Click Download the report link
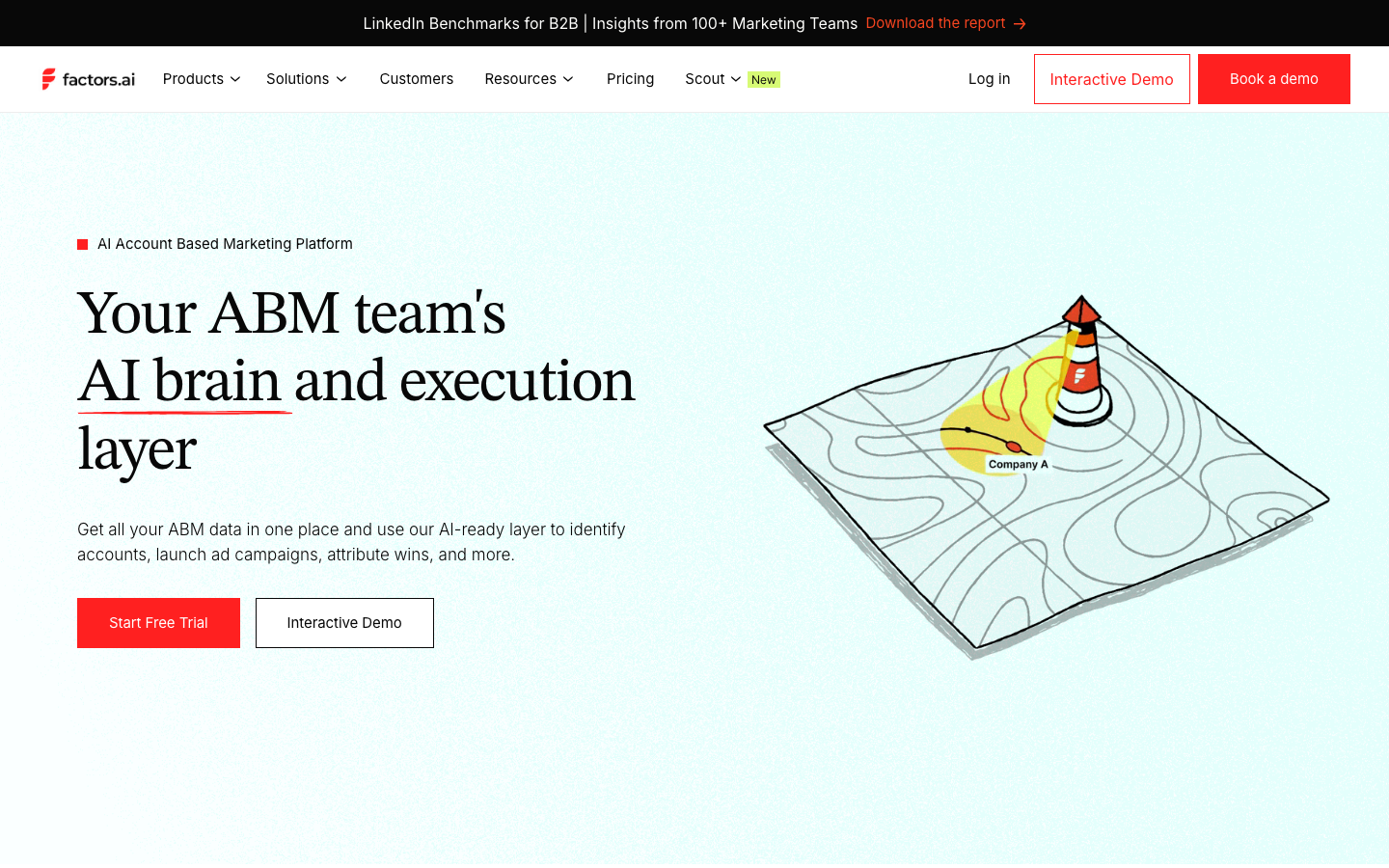Image resolution: width=1389 pixels, height=868 pixels. 935,23
